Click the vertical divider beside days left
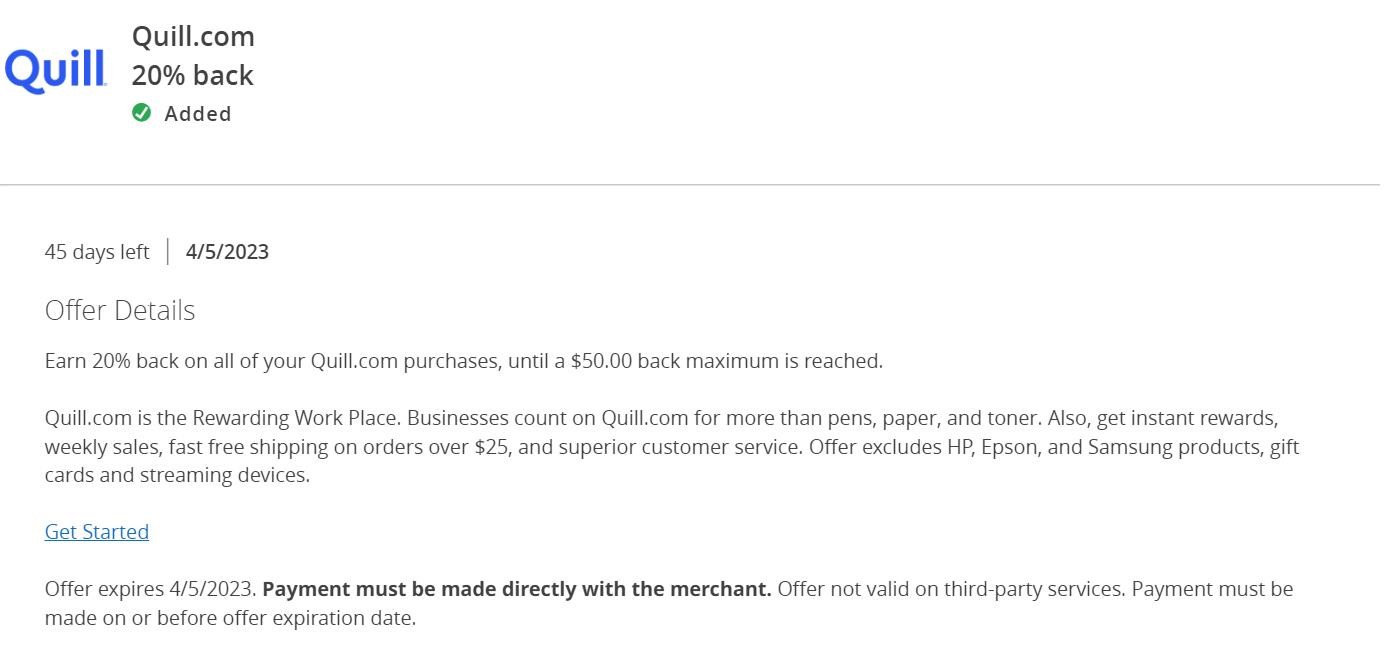Viewport: 1389px width, 659px height. [168, 251]
